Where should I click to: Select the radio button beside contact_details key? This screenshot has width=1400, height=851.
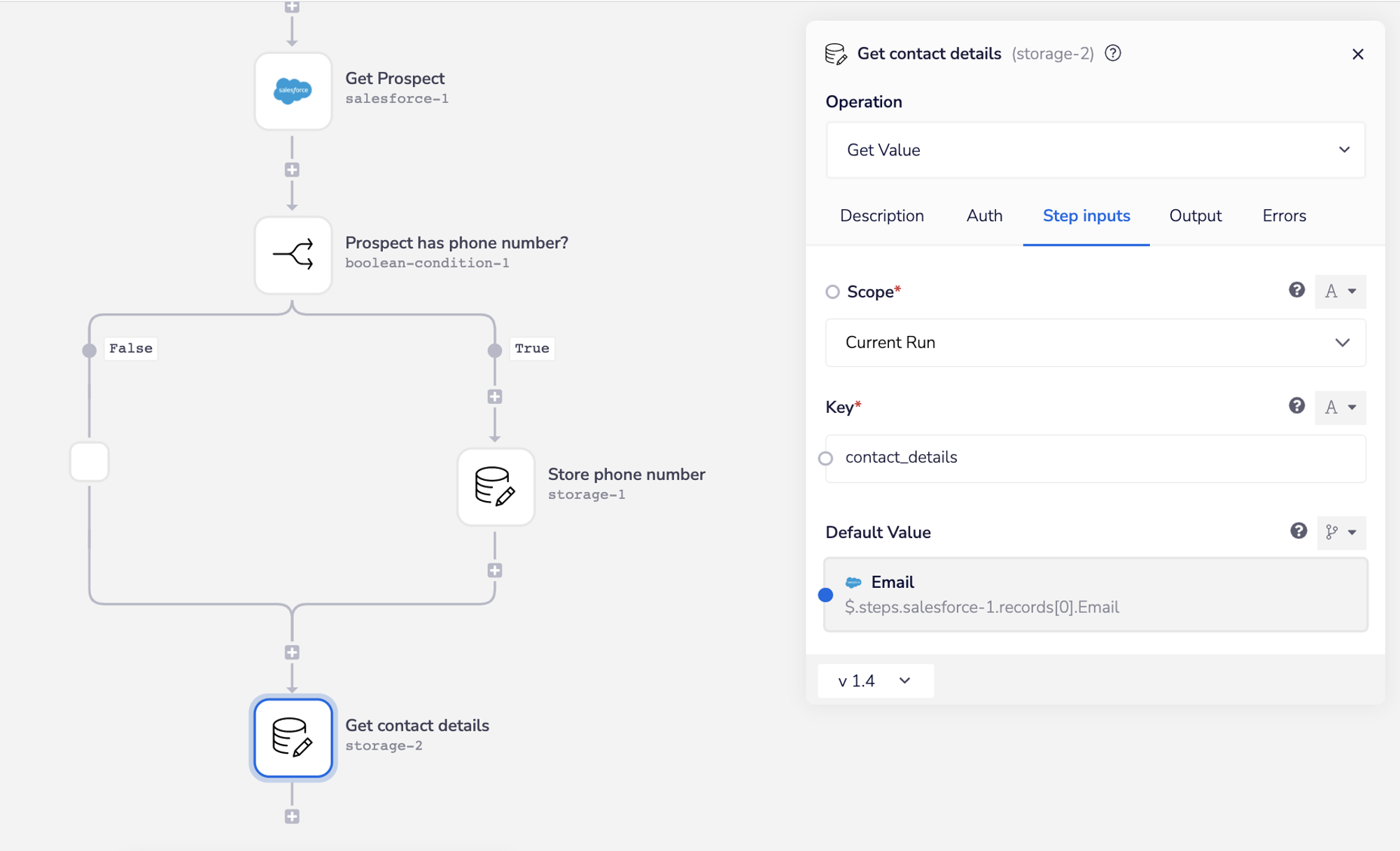click(x=826, y=457)
